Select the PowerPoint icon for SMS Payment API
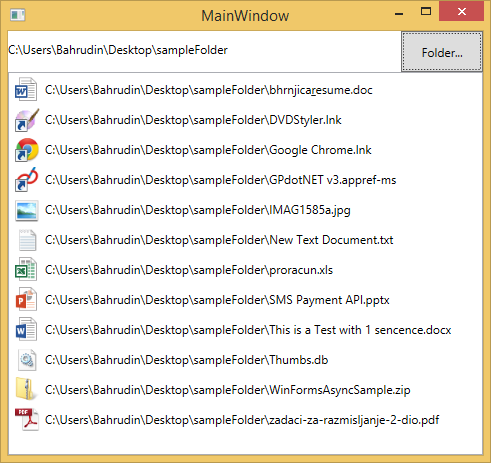Screen dimensions: 491x463 tap(26, 299)
